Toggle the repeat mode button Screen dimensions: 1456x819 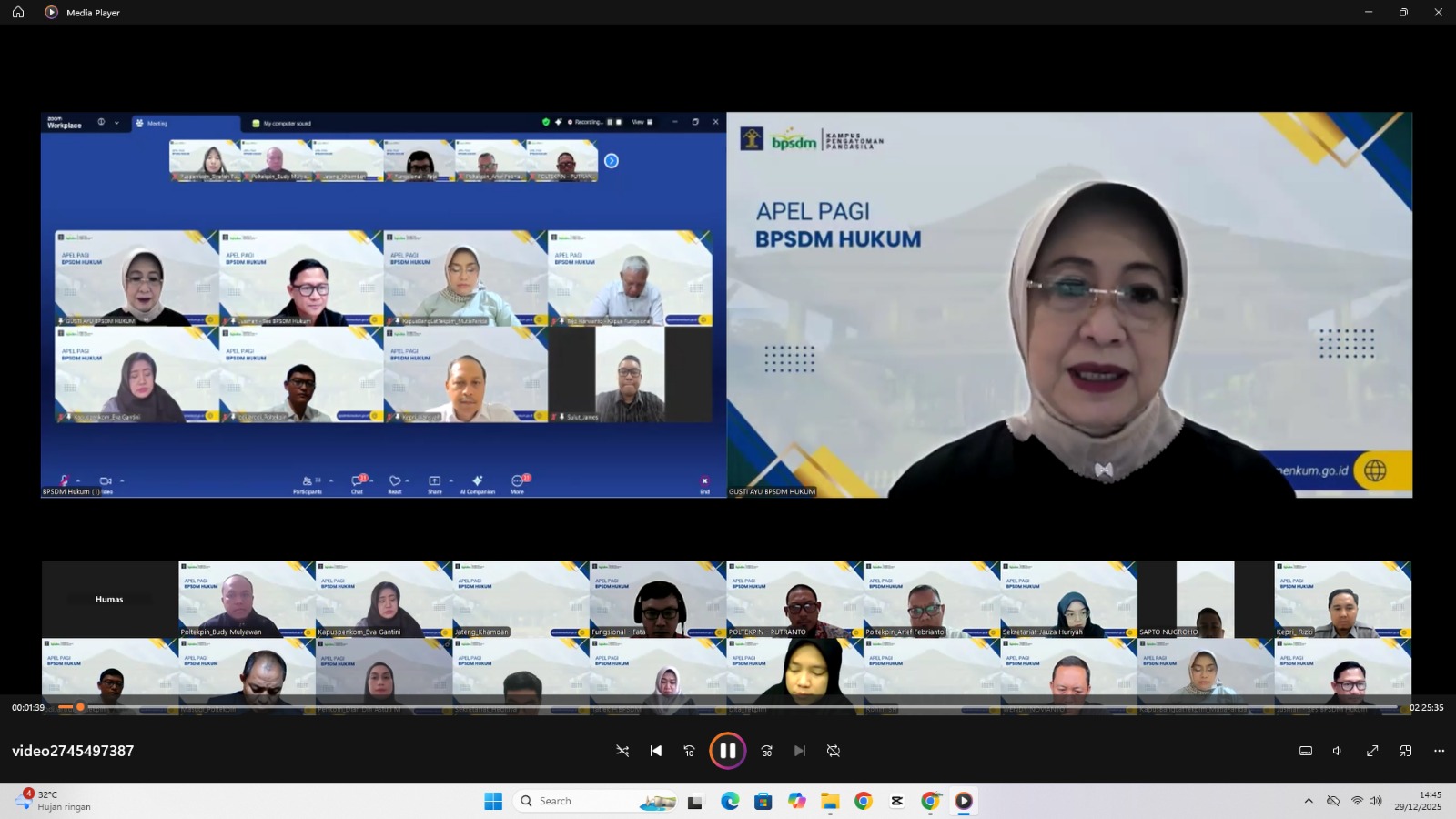pos(833,751)
